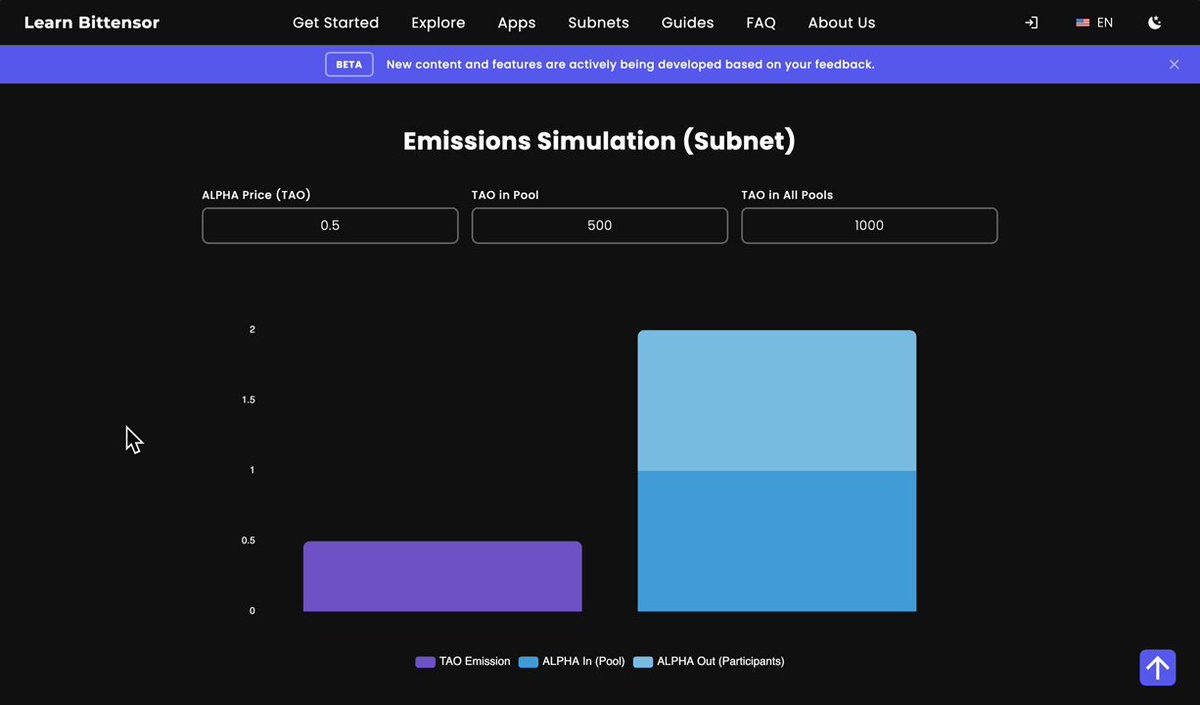
Task: Toggle TAO Emission legend item
Action: point(463,661)
